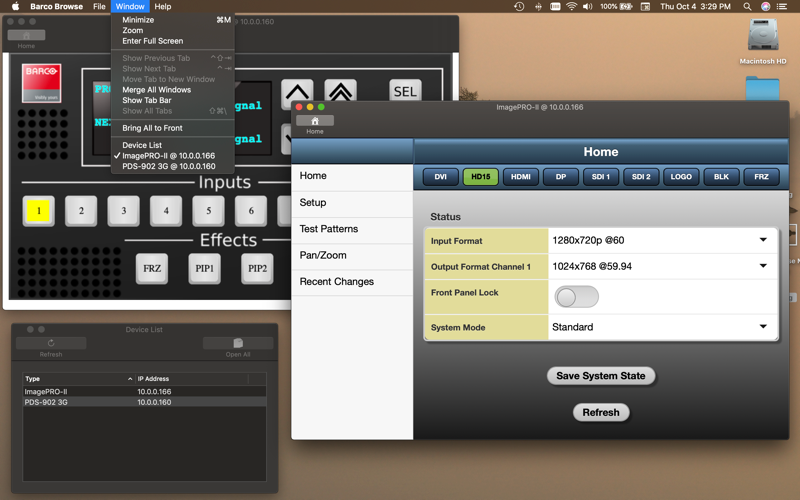The height and width of the screenshot is (500, 800).
Task: Toggle the LOGO button
Action: coord(681,177)
